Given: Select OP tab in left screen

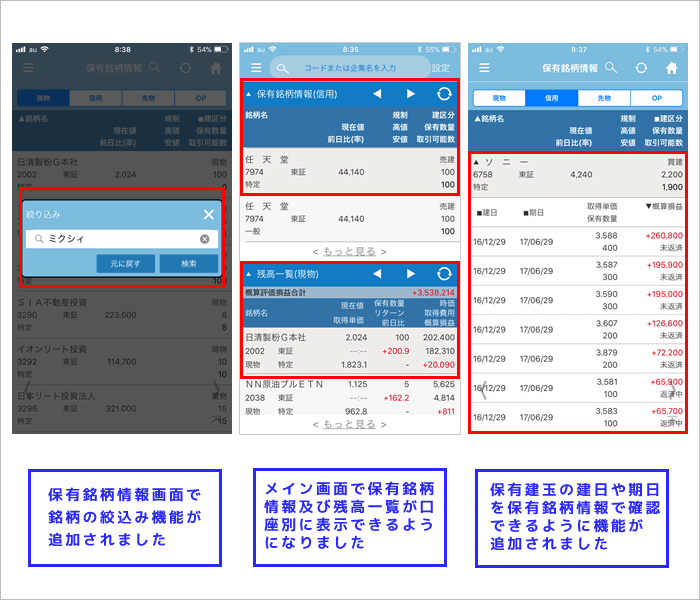Looking at the screenshot, I should [x=200, y=98].
